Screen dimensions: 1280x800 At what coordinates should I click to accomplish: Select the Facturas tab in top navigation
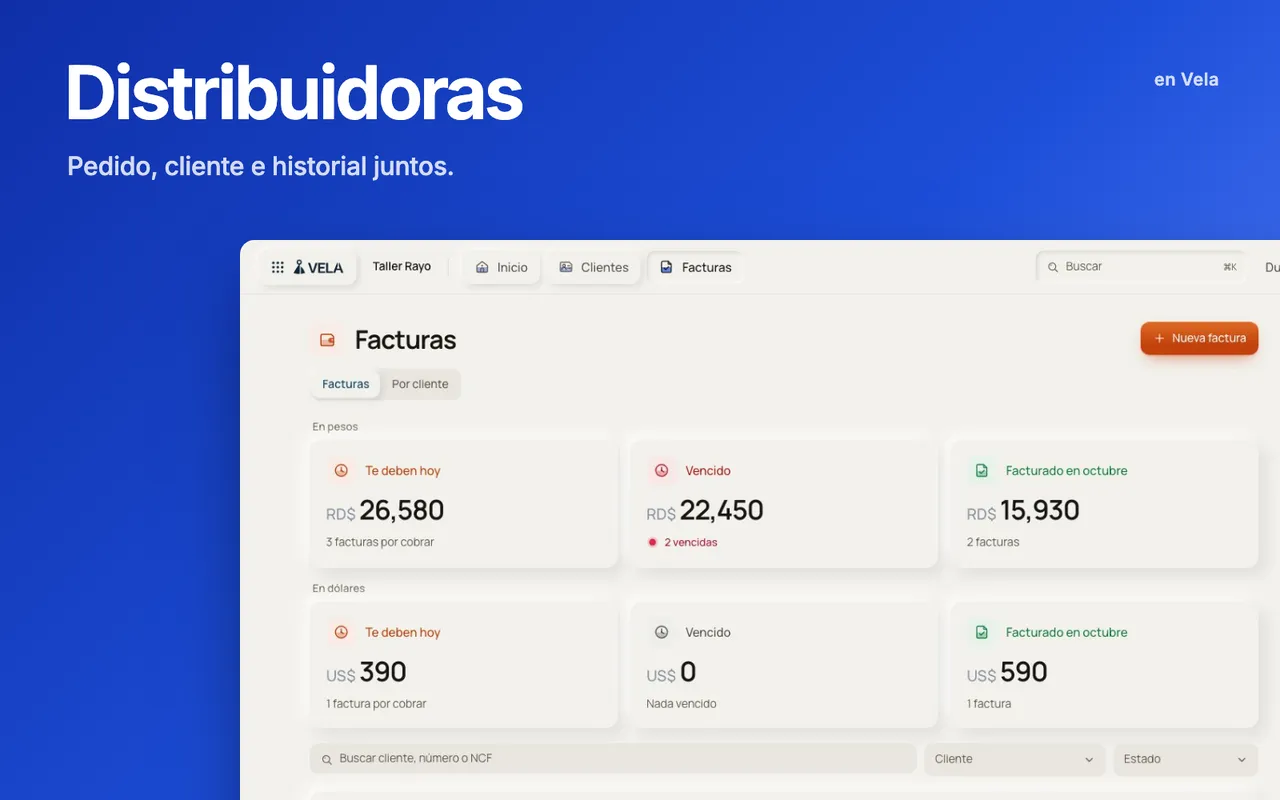click(695, 267)
